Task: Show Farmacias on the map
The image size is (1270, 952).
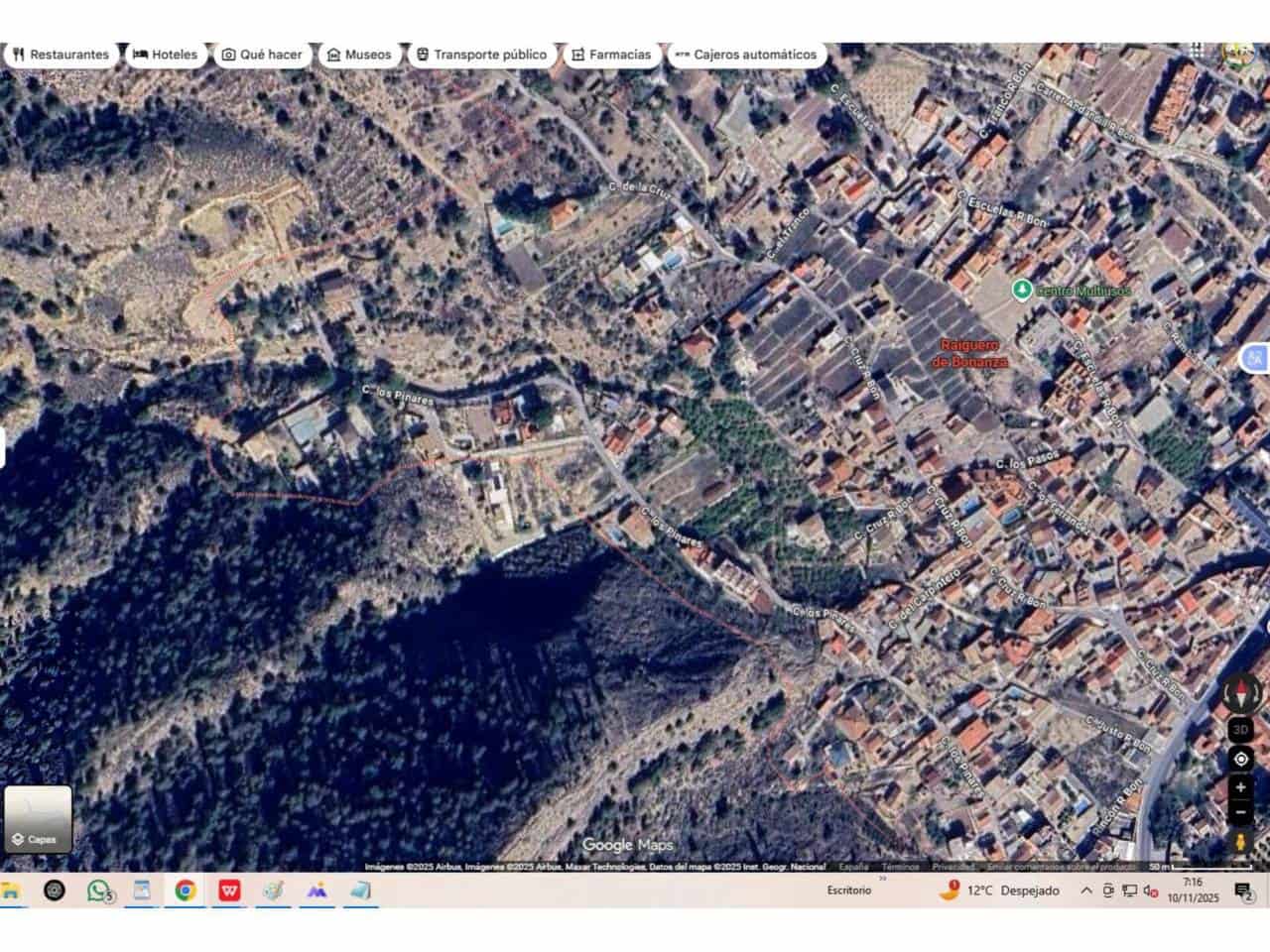Action: pos(611,55)
